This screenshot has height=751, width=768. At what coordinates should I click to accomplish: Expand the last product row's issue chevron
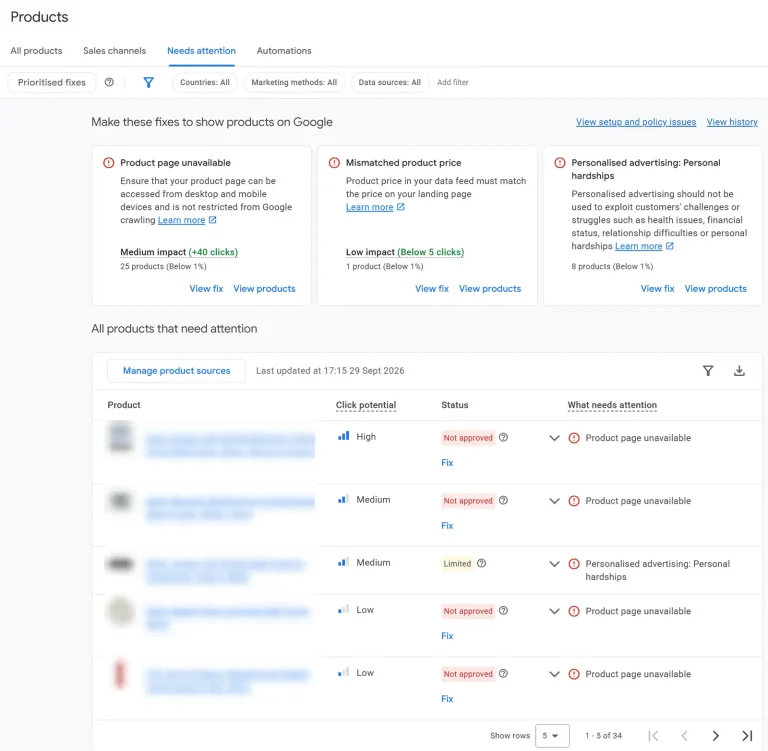554,674
